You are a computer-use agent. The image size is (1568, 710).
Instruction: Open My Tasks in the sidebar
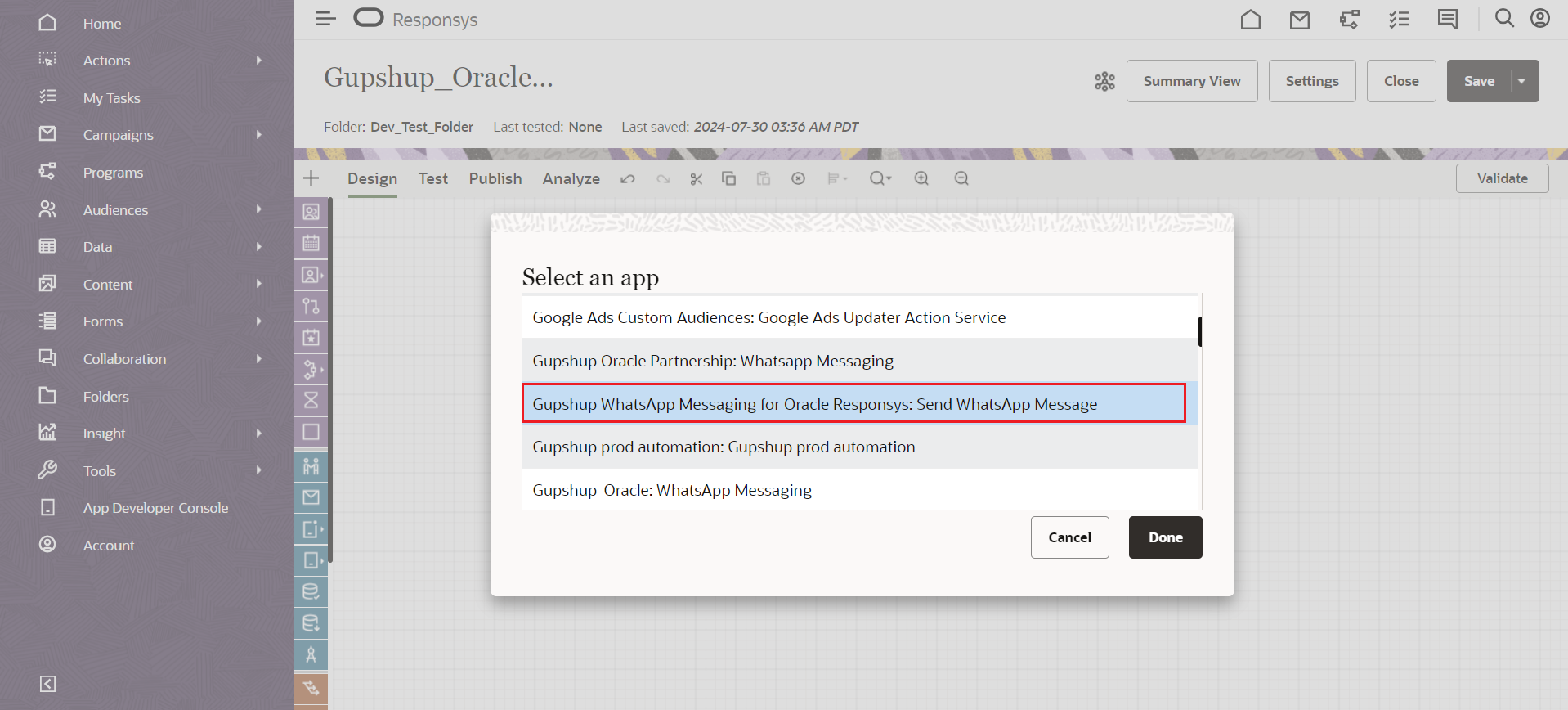(x=111, y=98)
